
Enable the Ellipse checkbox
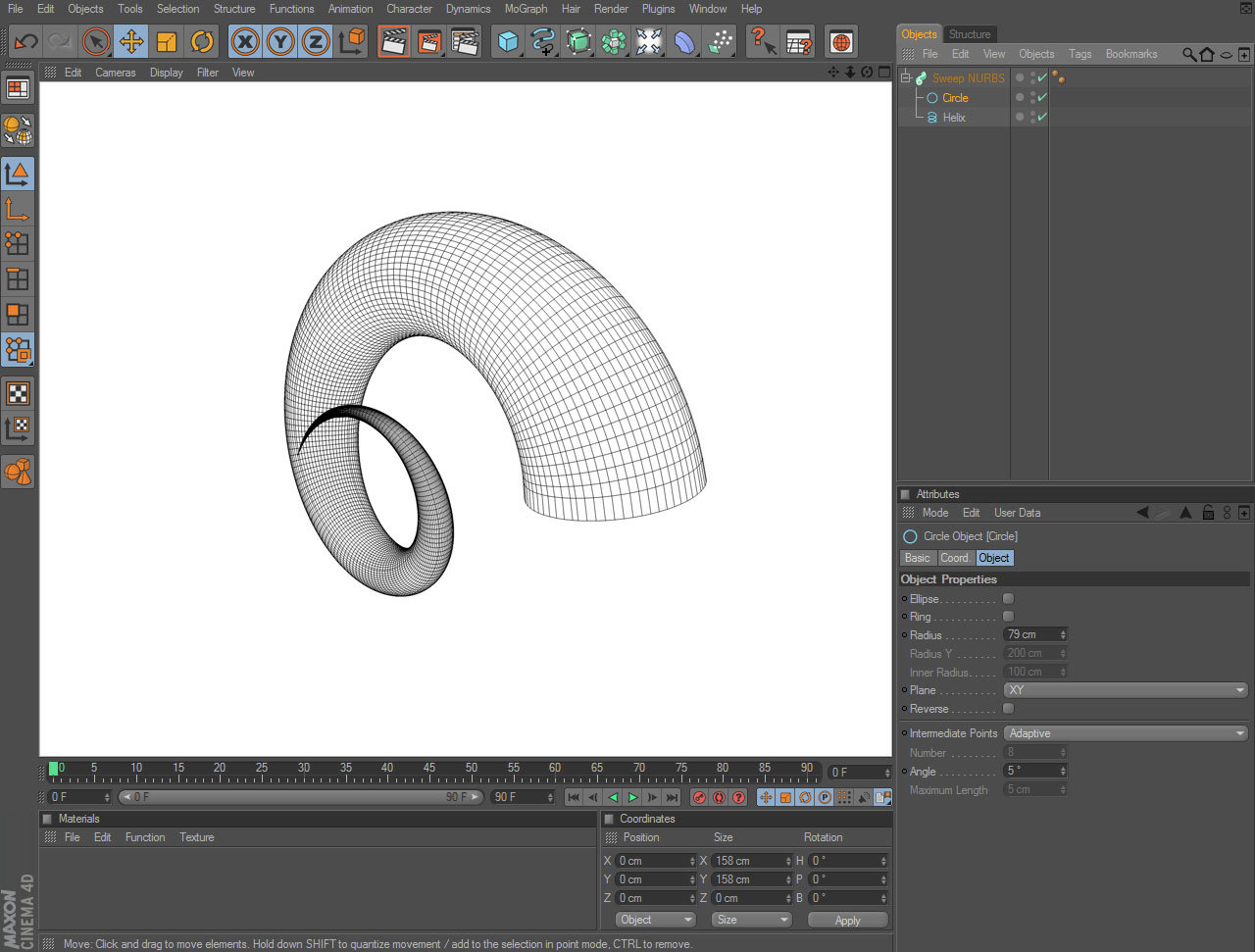pos(1008,599)
